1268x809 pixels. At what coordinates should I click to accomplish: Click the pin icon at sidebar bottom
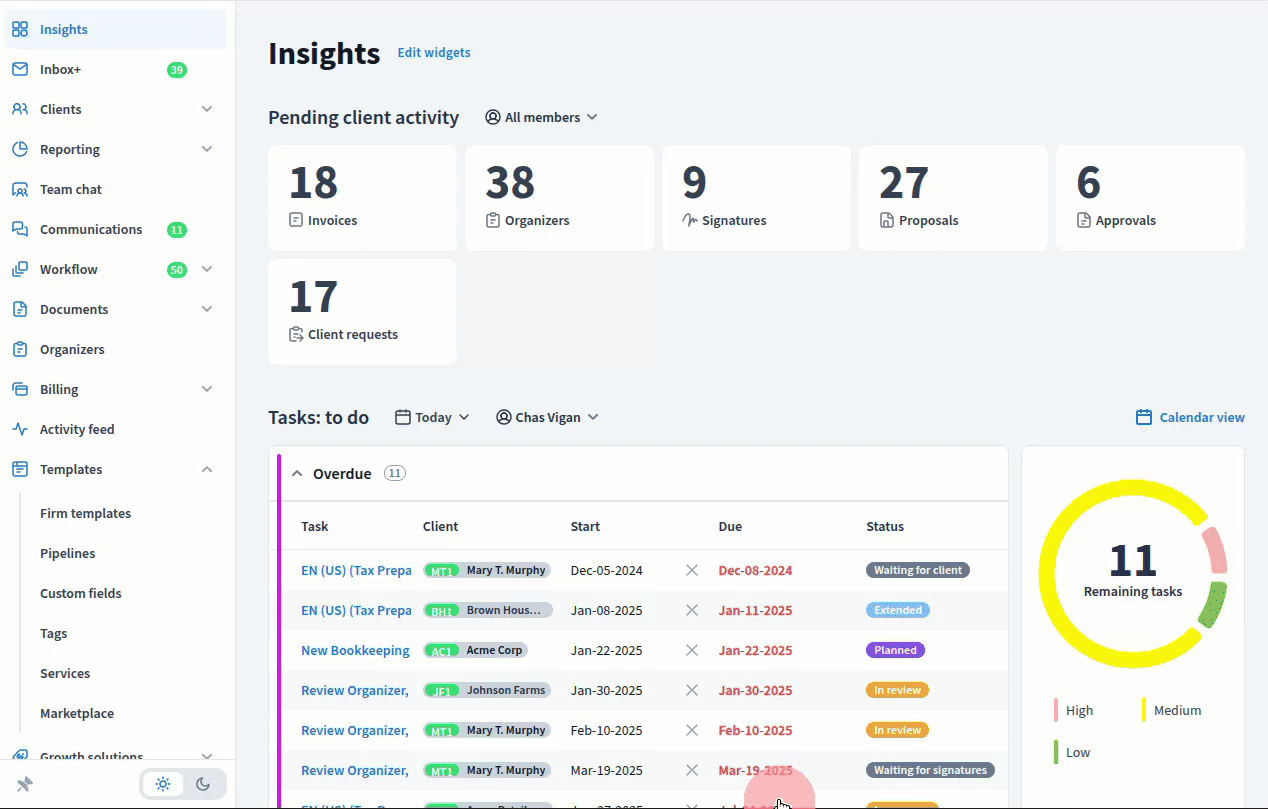click(x=24, y=784)
